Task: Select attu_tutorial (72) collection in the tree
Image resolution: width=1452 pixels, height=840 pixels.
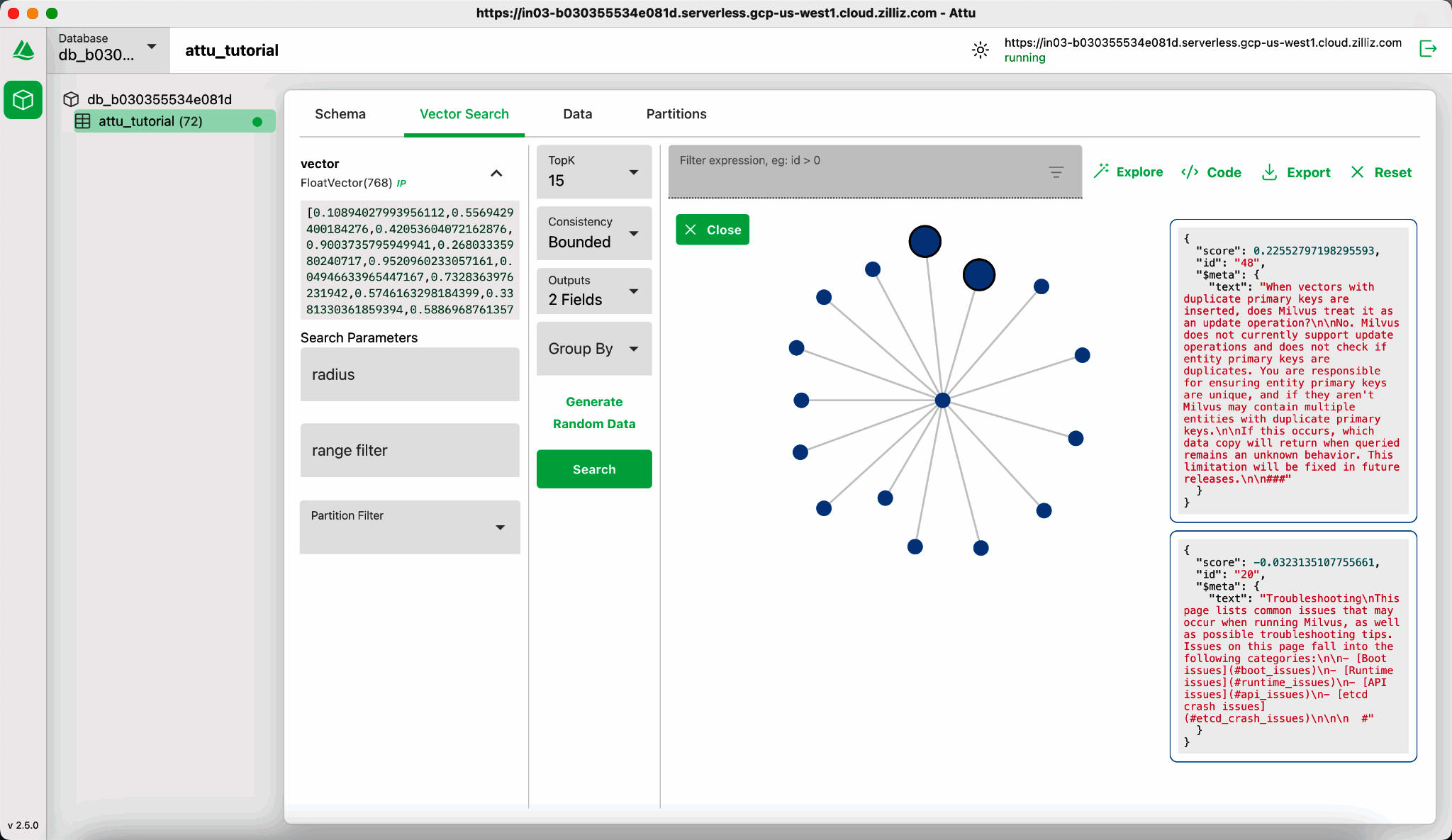Action: coord(150,121)
